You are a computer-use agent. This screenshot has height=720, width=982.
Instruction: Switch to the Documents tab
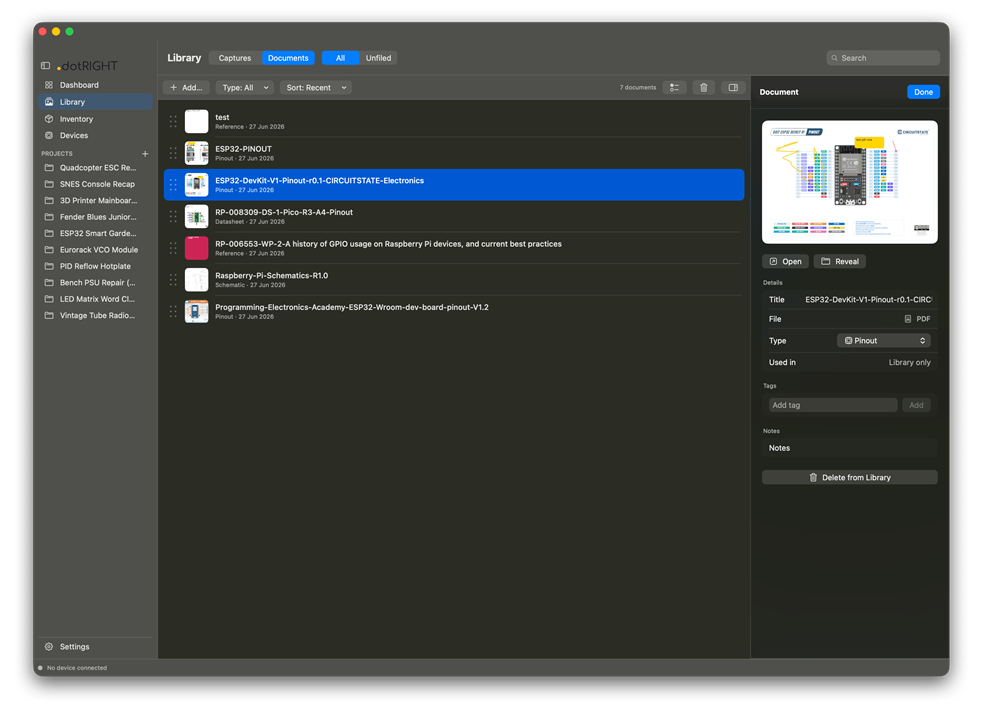tap(288, 58)
